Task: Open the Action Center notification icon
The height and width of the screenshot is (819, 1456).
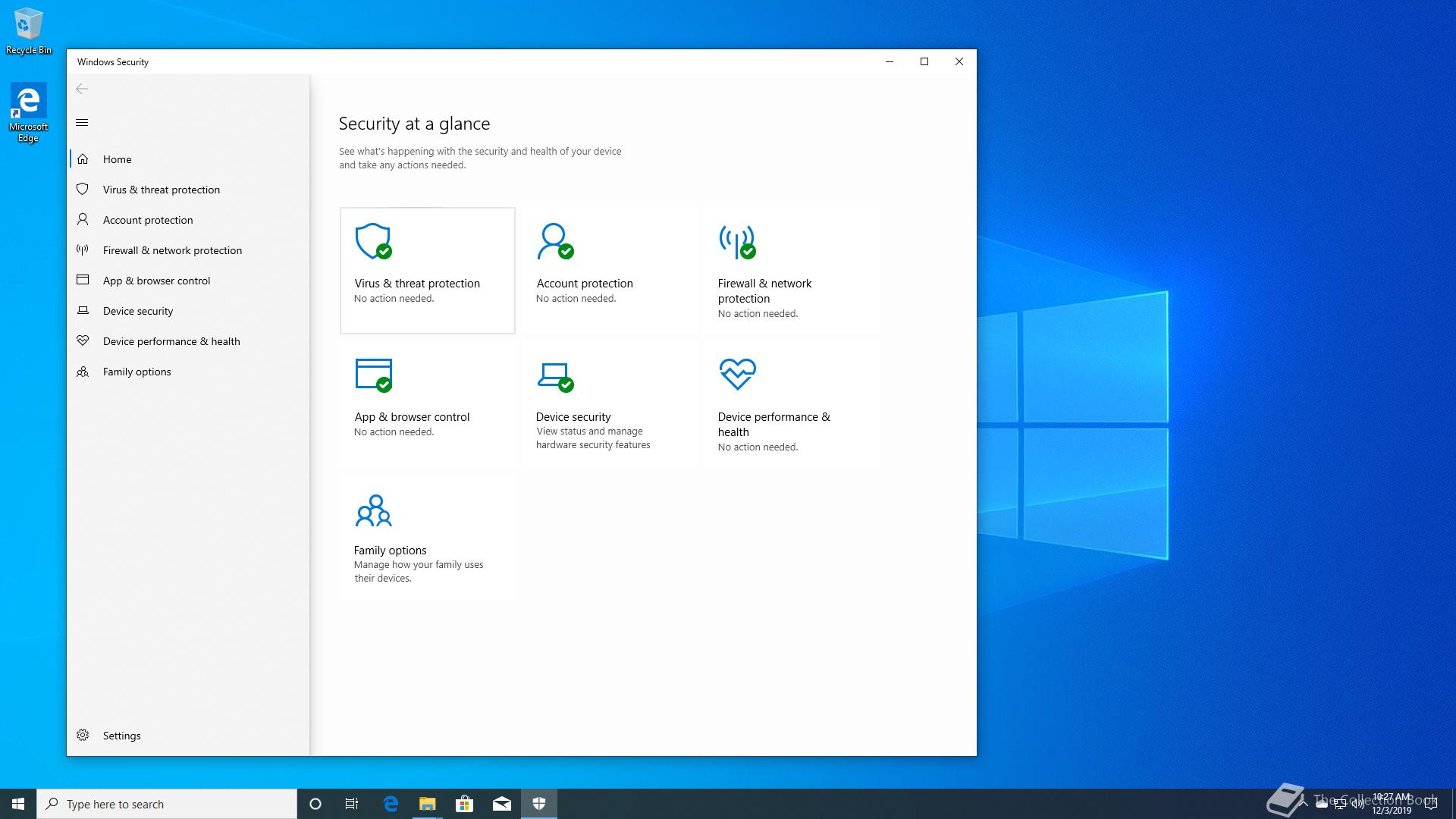Action: pyautogui.click(x=1431, y=805)
